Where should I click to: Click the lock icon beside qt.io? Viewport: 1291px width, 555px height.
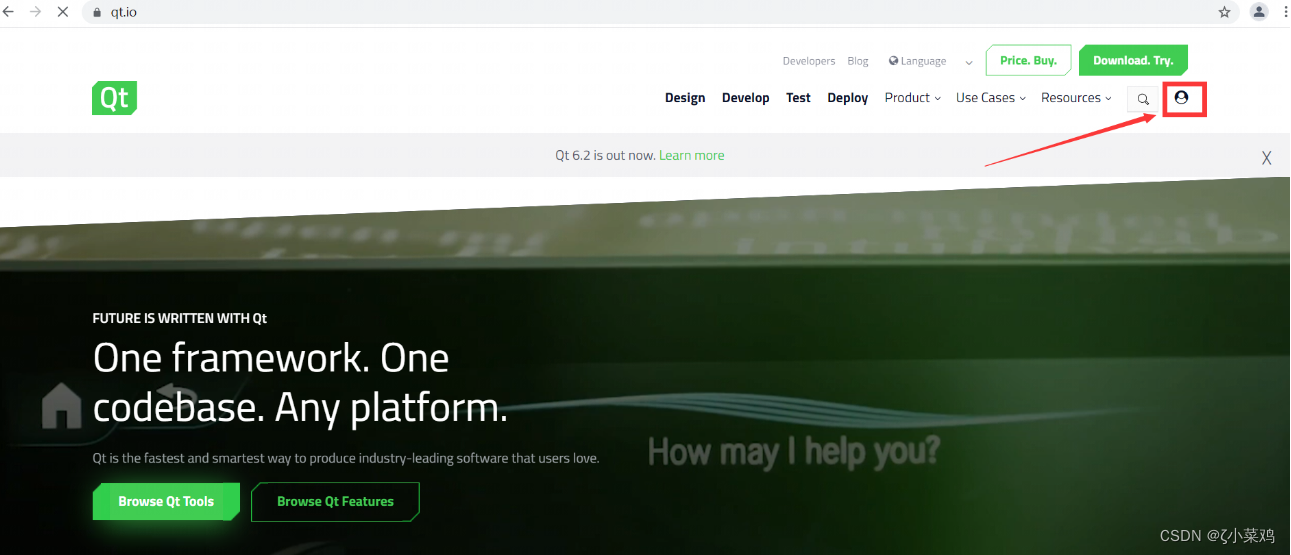(97, 13)
